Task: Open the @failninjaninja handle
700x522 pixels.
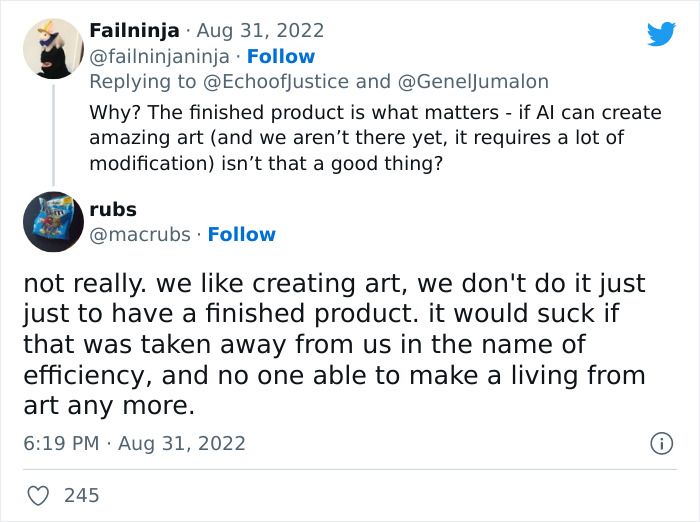Action: click(x=160, y=56)
